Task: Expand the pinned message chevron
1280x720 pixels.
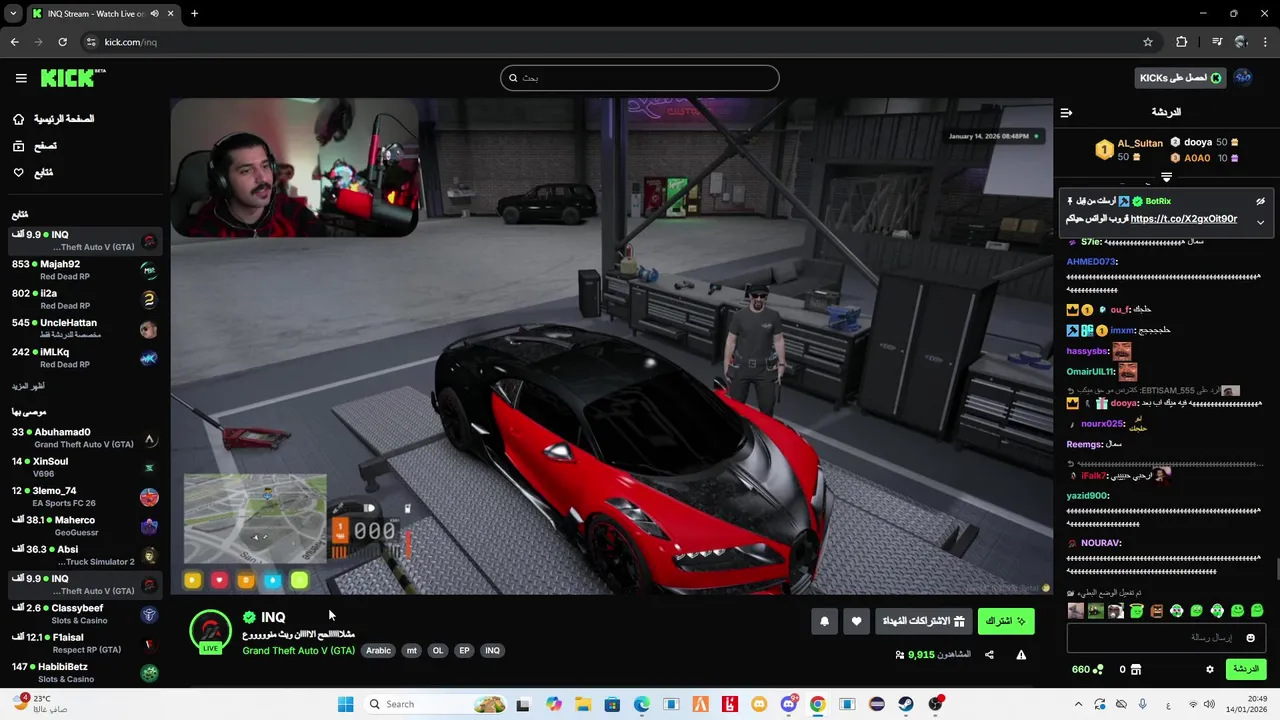Action: click(x=1260, y=222)
